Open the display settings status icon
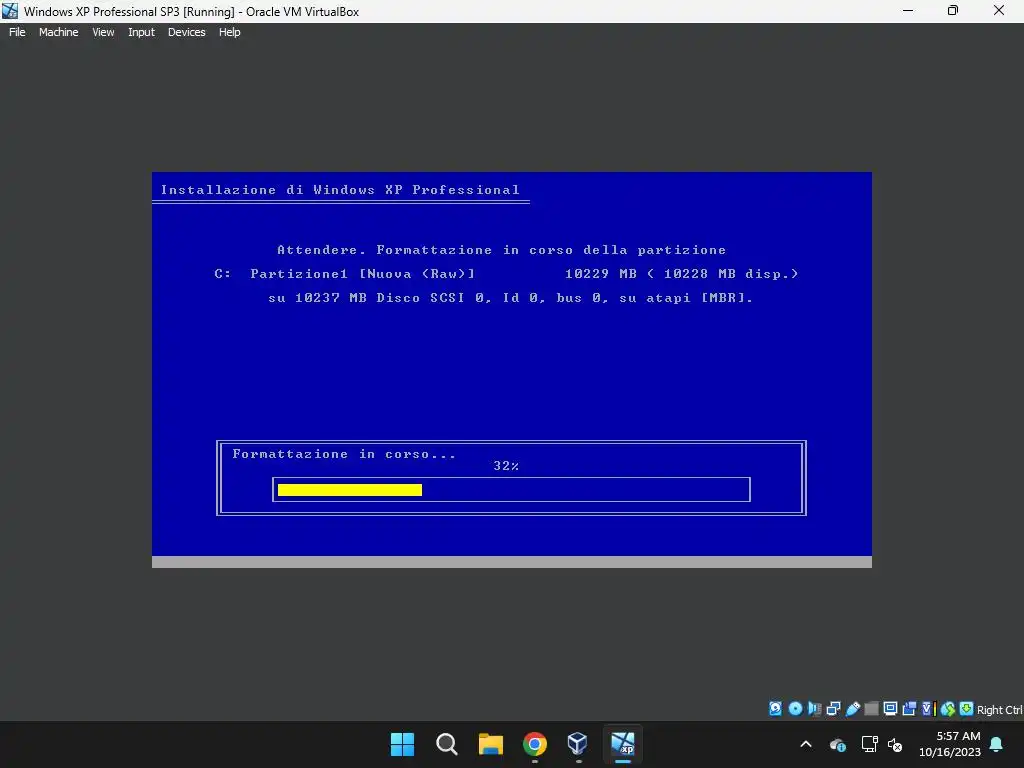 [x=890, y=709]
